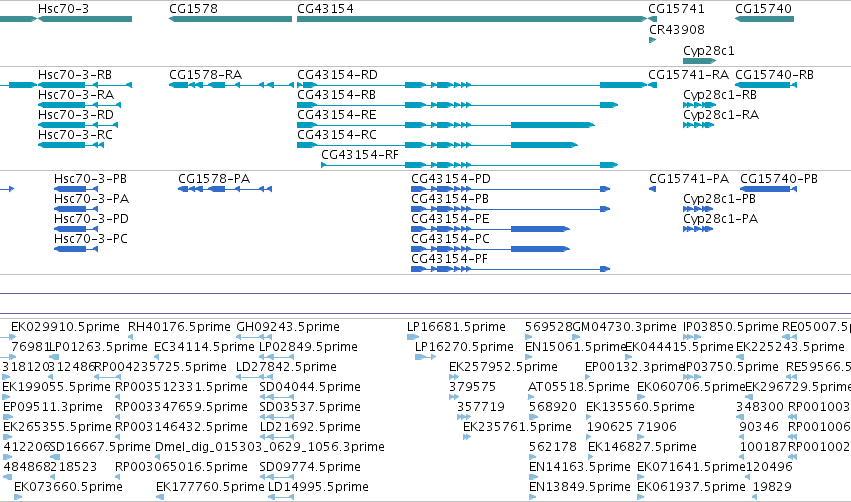Click protein CG15740-PB label
This screenshot has width=851, height=502.
[x=779, y=179]
